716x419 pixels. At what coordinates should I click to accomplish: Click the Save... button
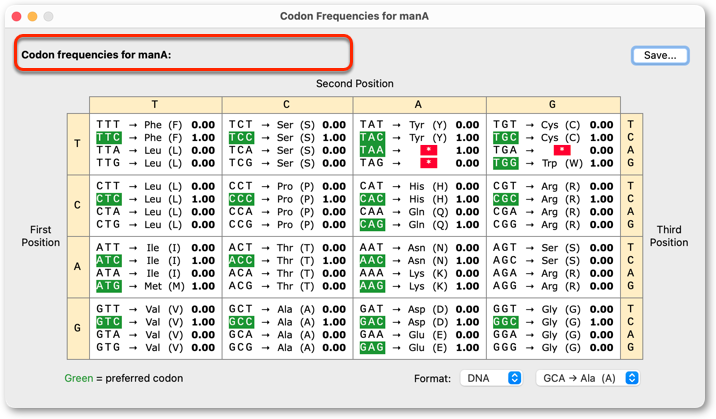pos(660,55)
